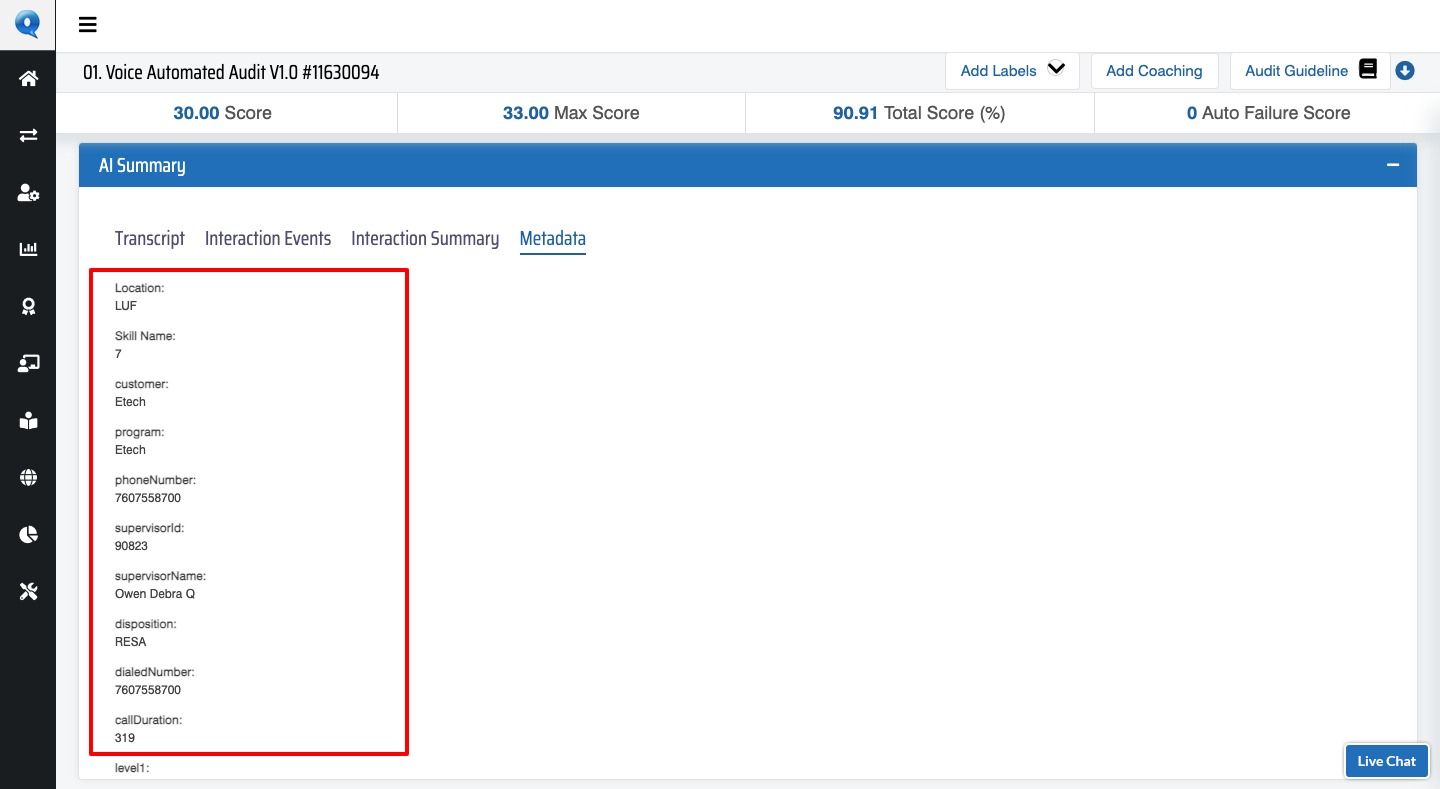Image resolution: width=1440 pixels, height=789 pixels.
Task: Click the award ribbon sidebar icon
Action: coord(28,307)
